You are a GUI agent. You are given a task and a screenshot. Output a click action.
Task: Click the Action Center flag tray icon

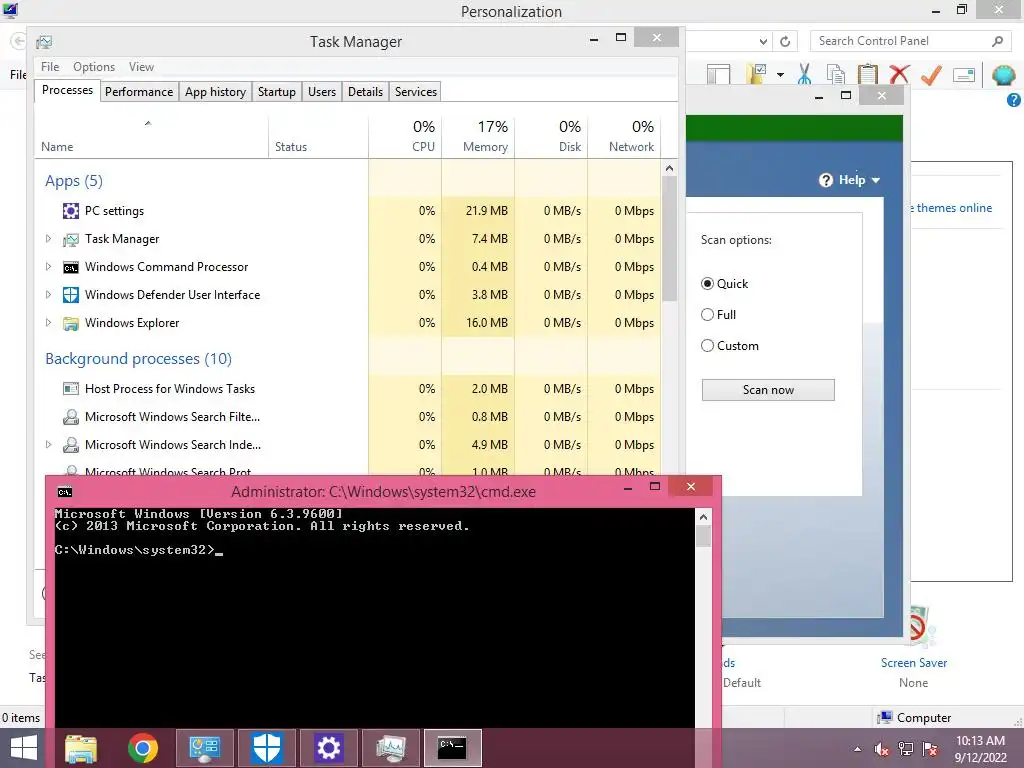point(930,749)
